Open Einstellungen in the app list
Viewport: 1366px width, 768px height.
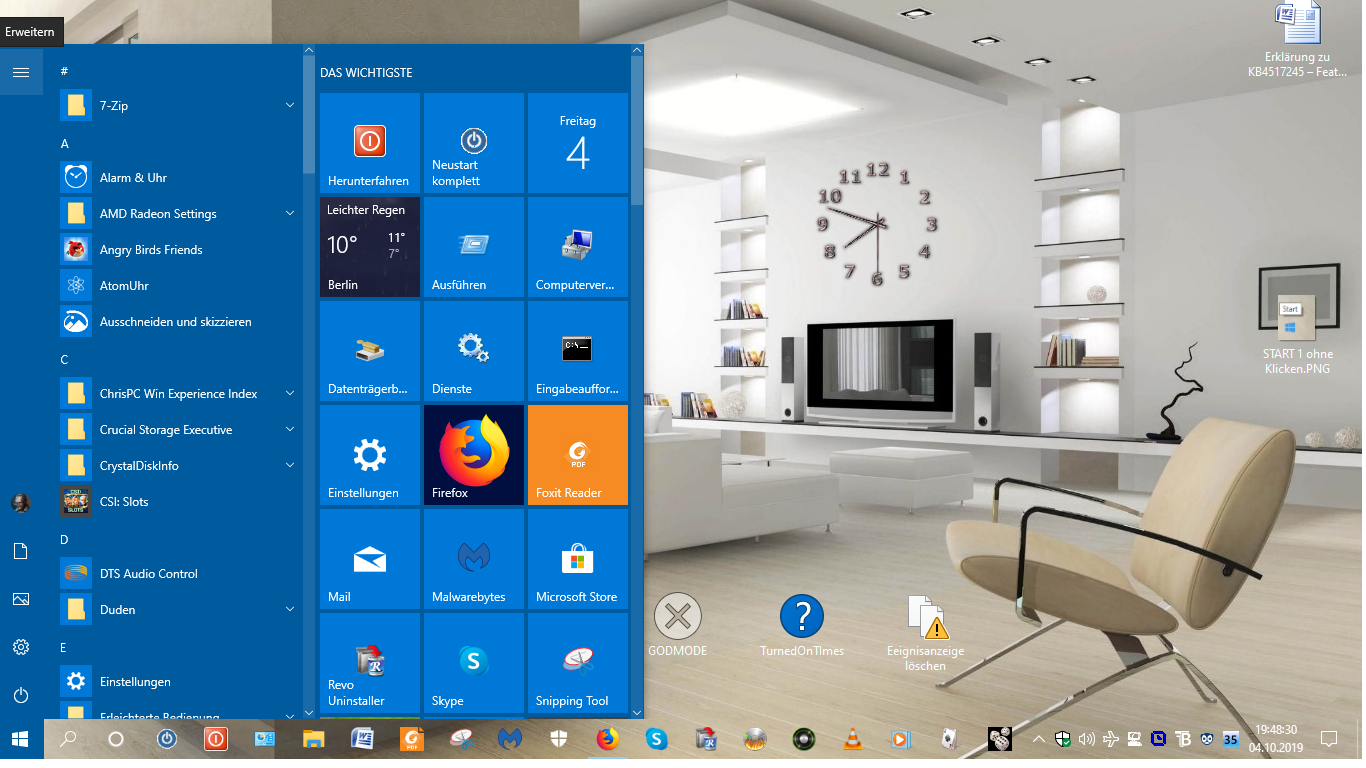point(180,681)
